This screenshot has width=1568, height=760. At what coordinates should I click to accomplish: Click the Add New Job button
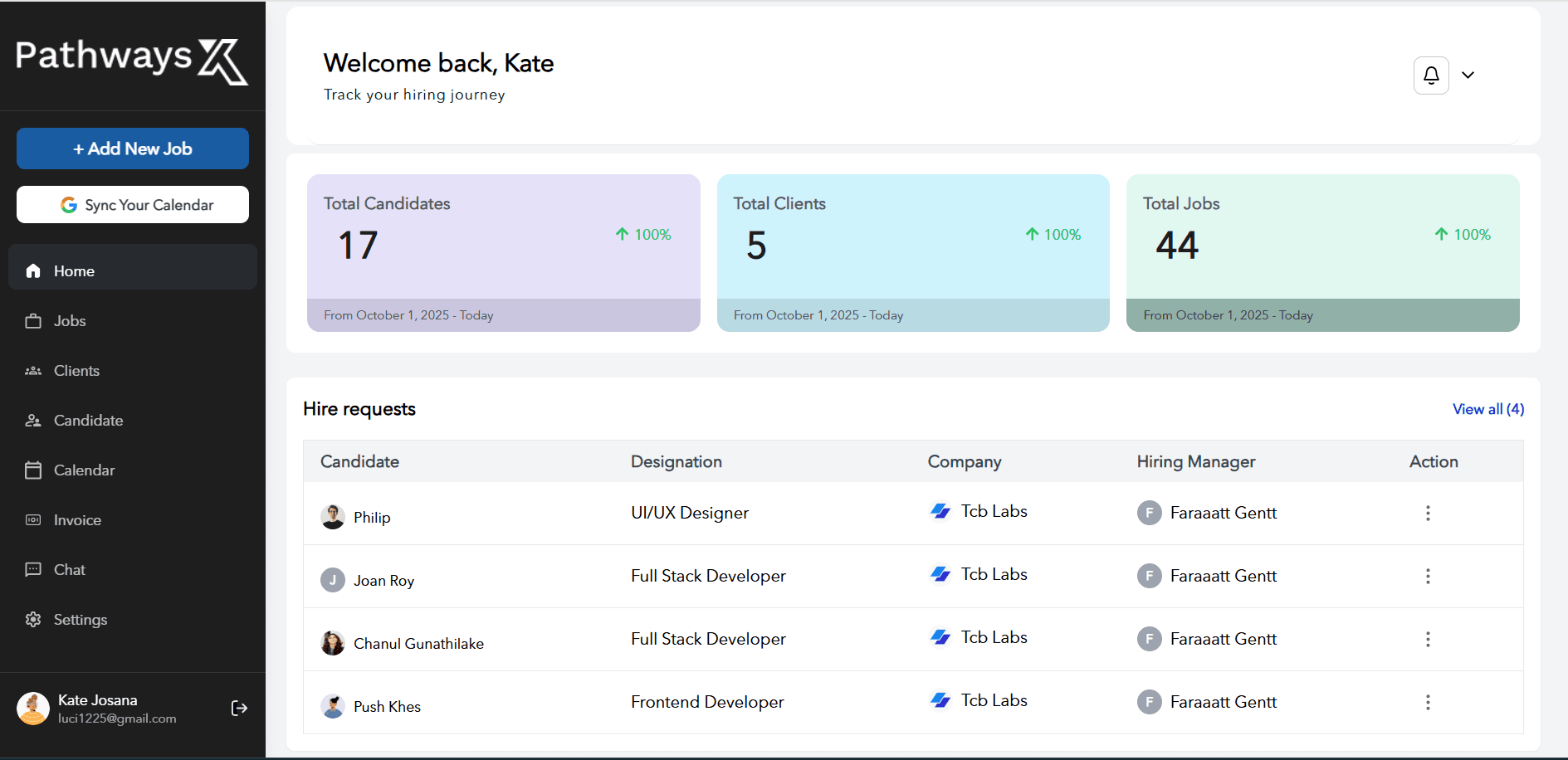[133, 149]
